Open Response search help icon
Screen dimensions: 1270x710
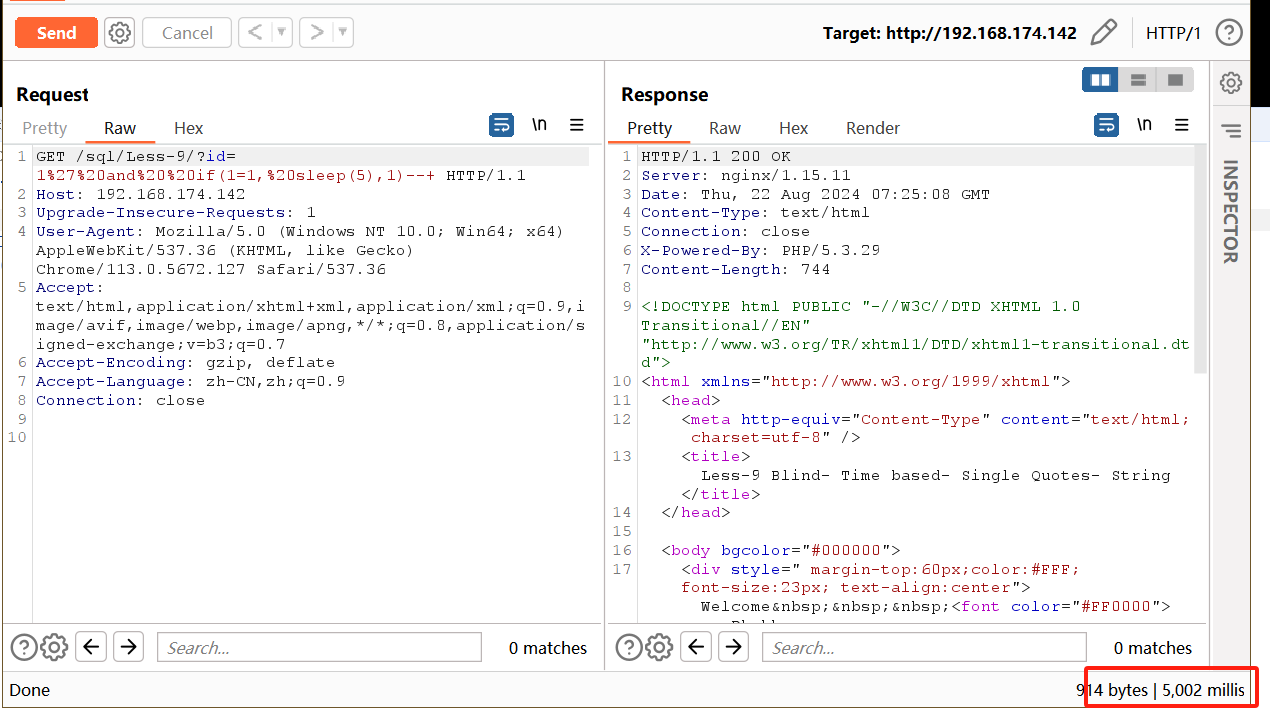628,647
